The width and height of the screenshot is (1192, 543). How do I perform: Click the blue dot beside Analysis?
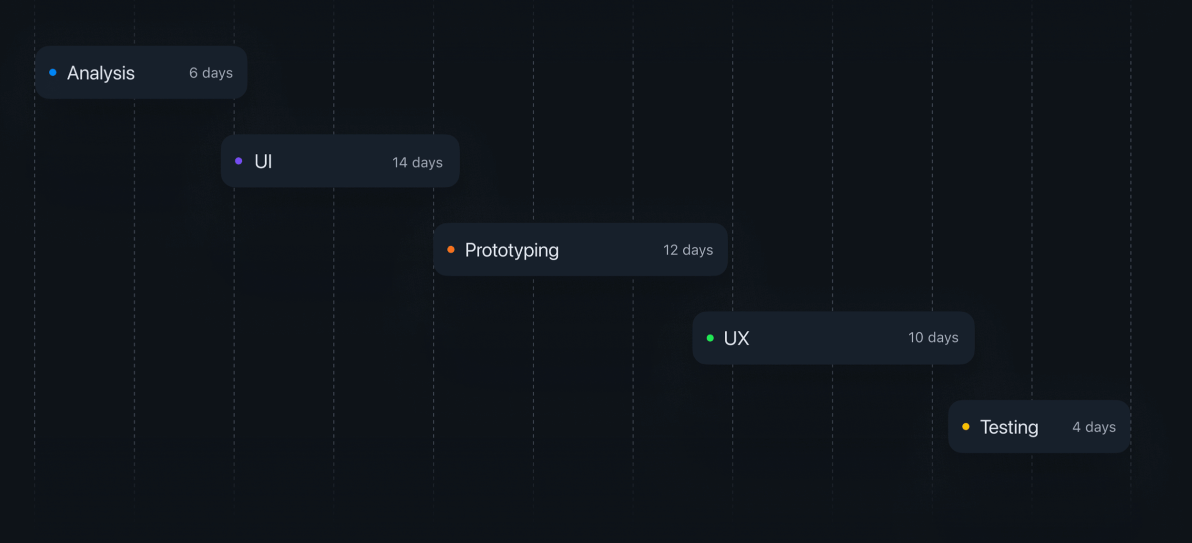click(53, 72)
